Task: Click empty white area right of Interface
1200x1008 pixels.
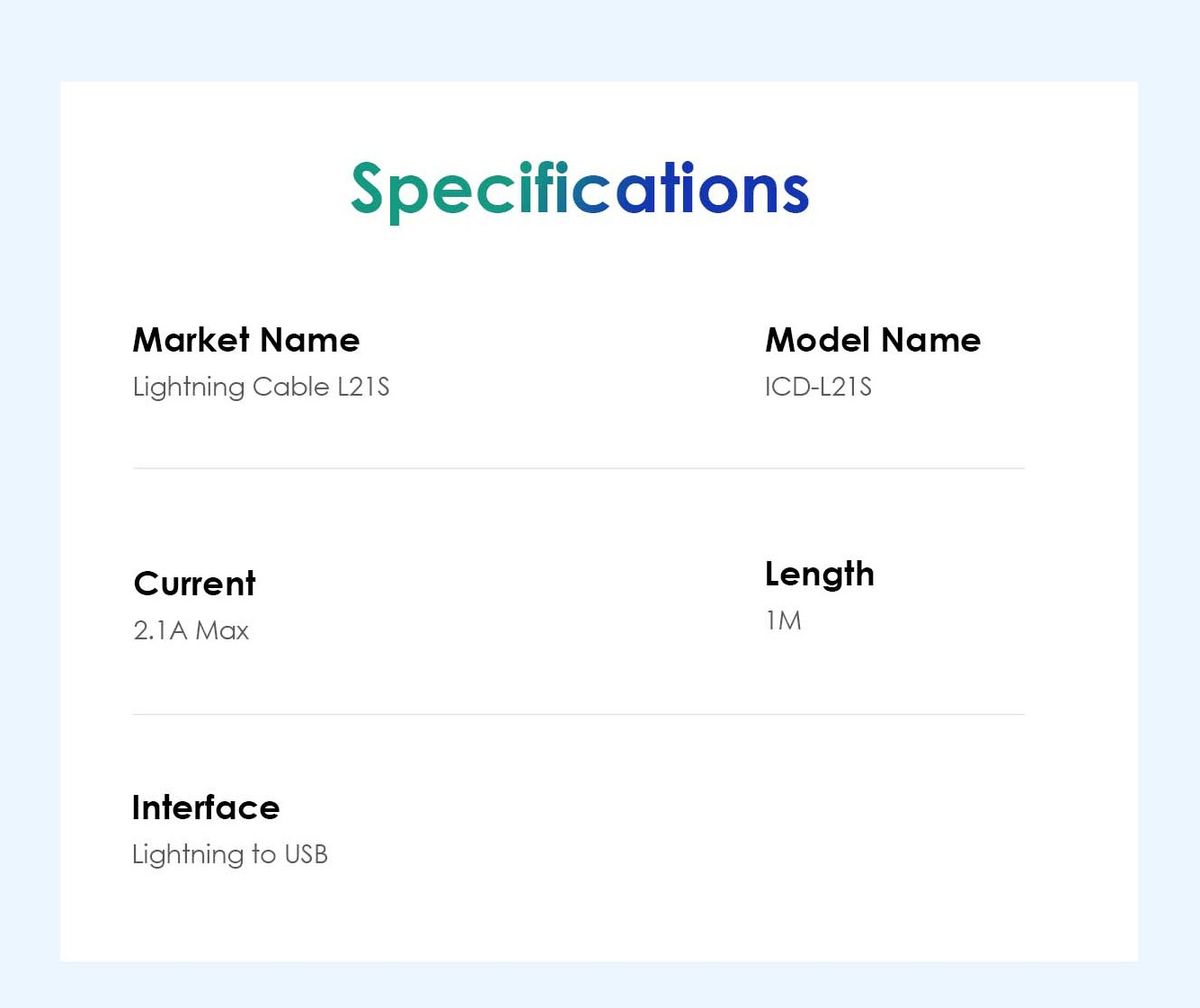Action: coord(750,830)
